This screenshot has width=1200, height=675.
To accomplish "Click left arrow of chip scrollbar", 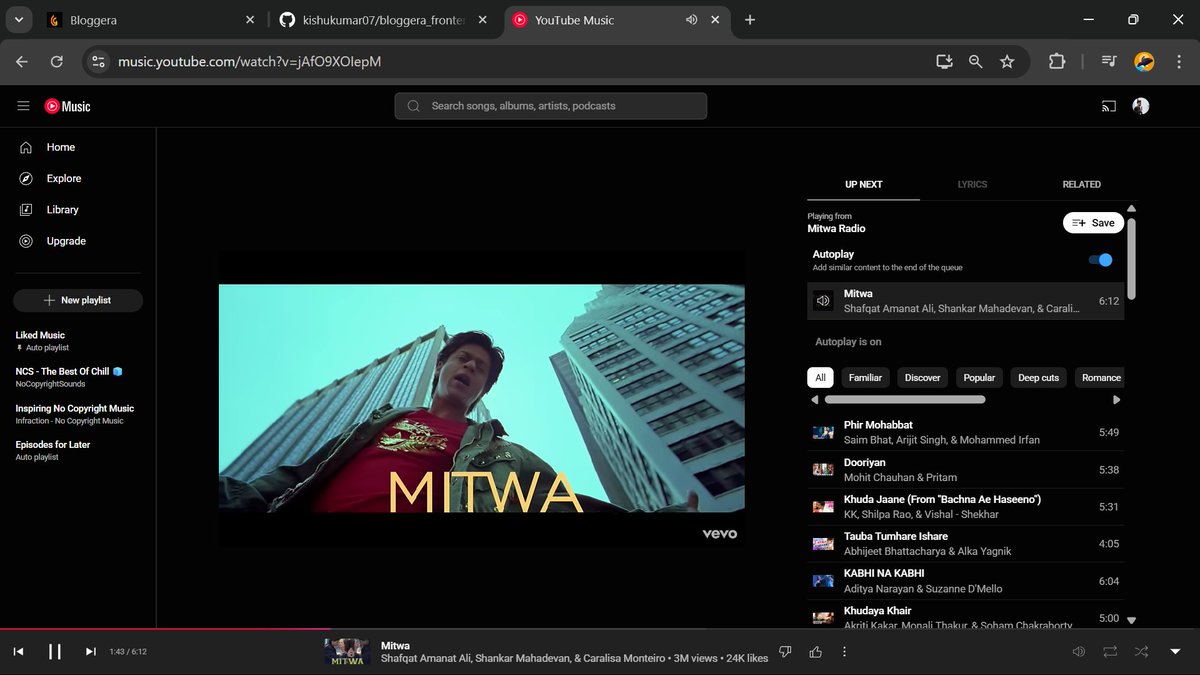I will coord(815,399).
